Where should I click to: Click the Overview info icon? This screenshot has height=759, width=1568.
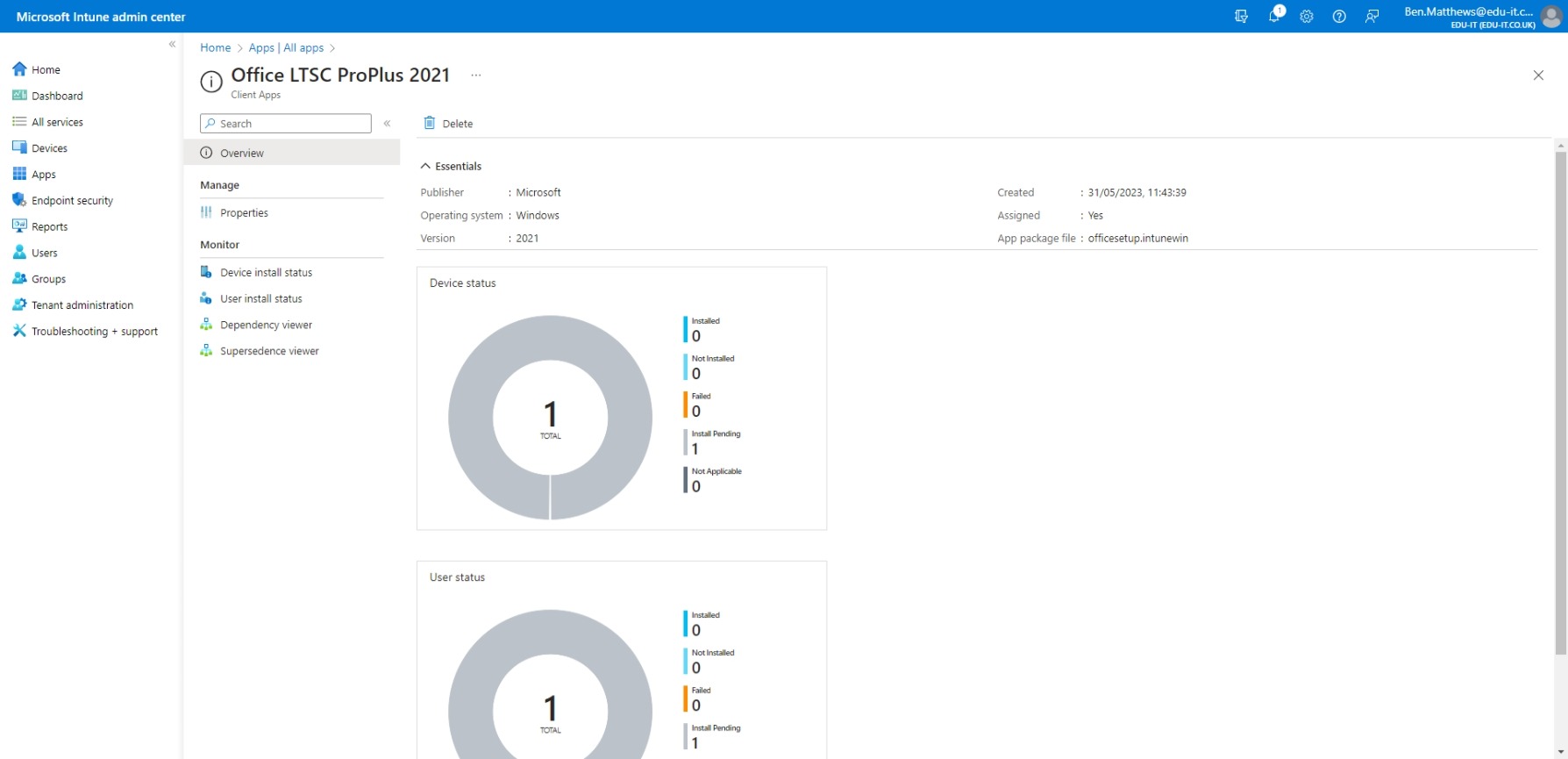[x=206, y=153]
